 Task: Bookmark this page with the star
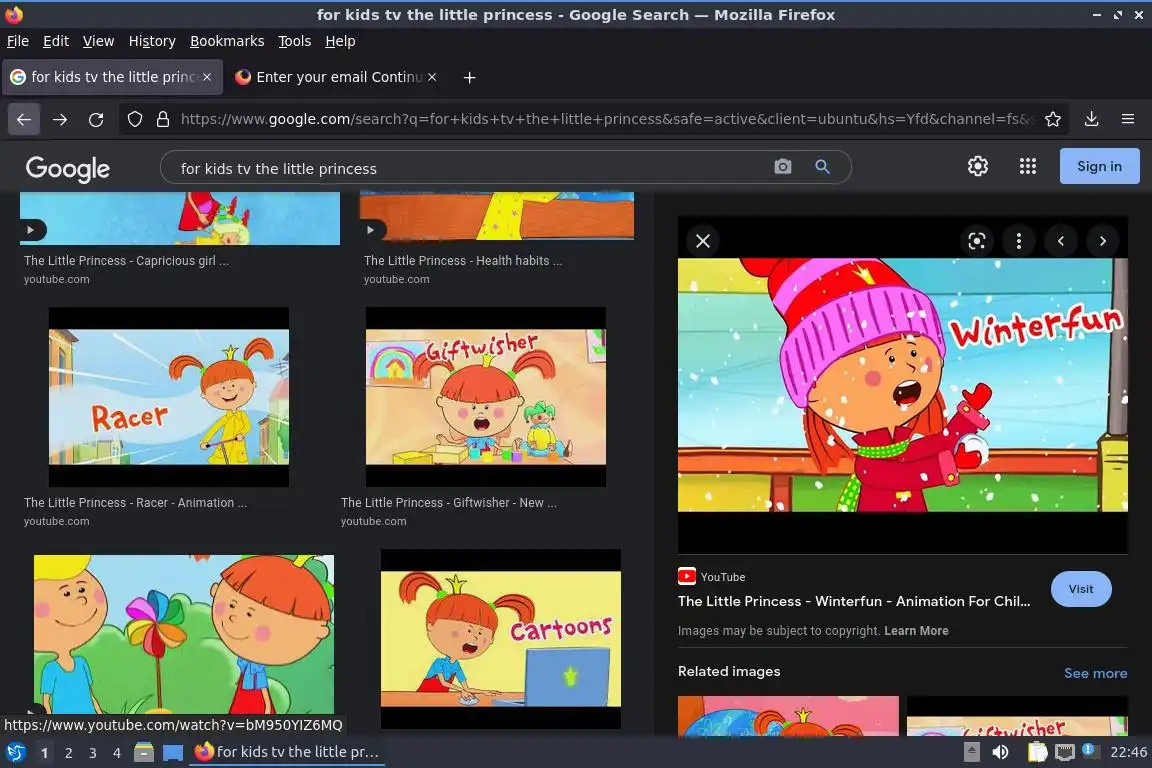point(1053,119)
